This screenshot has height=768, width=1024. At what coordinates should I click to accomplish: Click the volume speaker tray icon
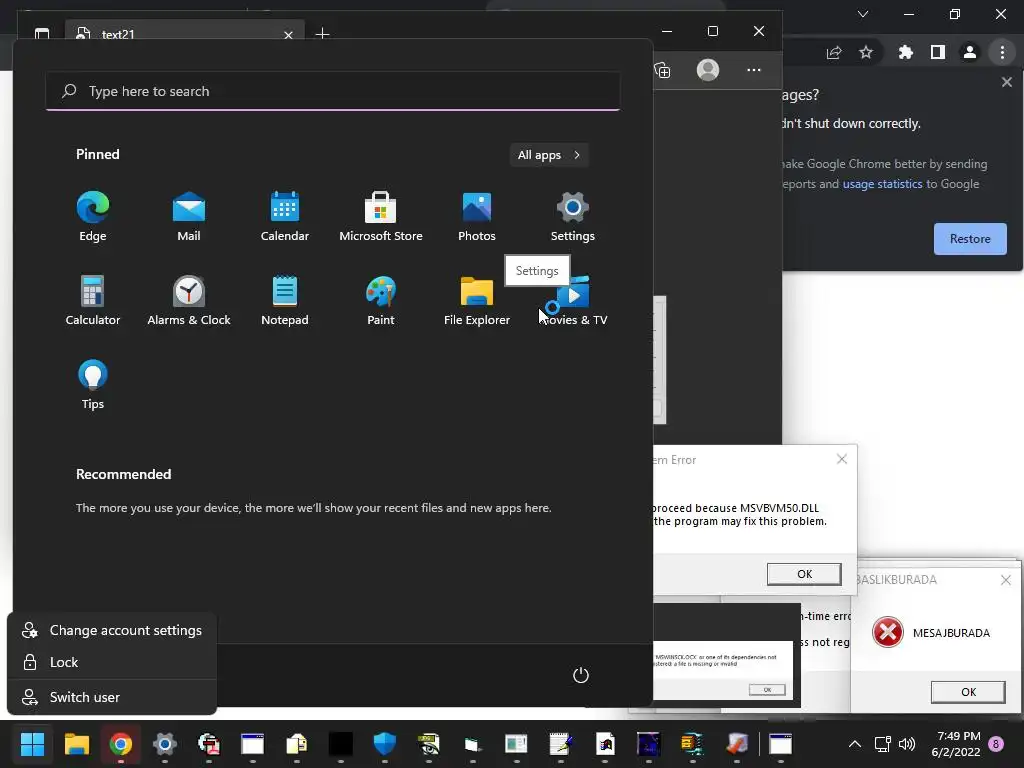(x=906, y=744)
